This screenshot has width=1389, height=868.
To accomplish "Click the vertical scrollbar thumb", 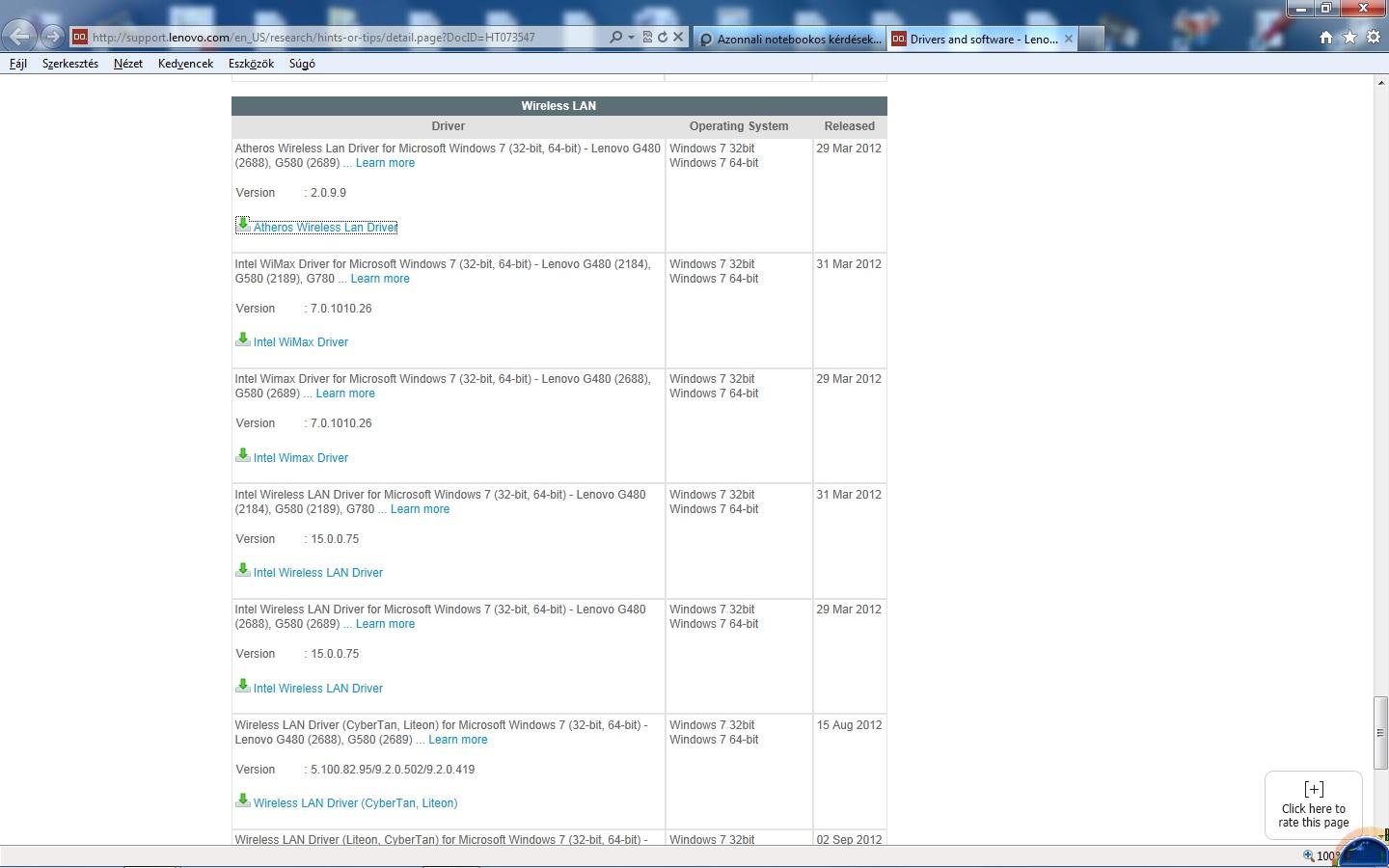I will point(1380,733).
